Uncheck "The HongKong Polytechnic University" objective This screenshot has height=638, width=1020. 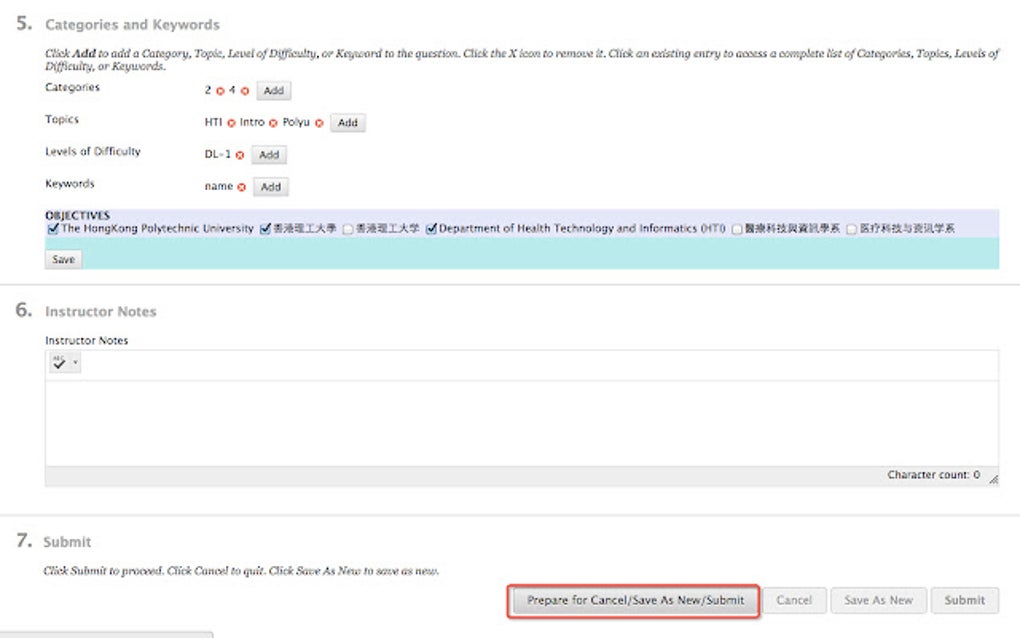click(50, 227)
